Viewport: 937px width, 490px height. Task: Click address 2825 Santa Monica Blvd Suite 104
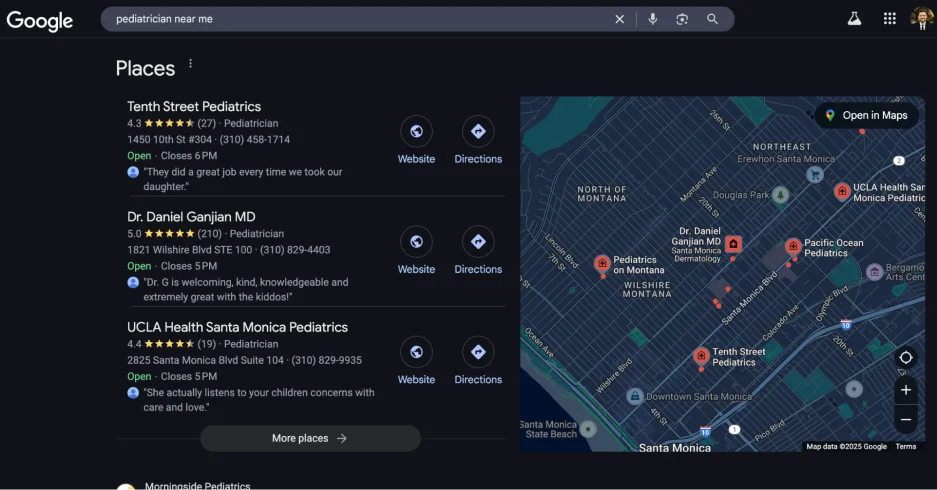tap(205, 360)
